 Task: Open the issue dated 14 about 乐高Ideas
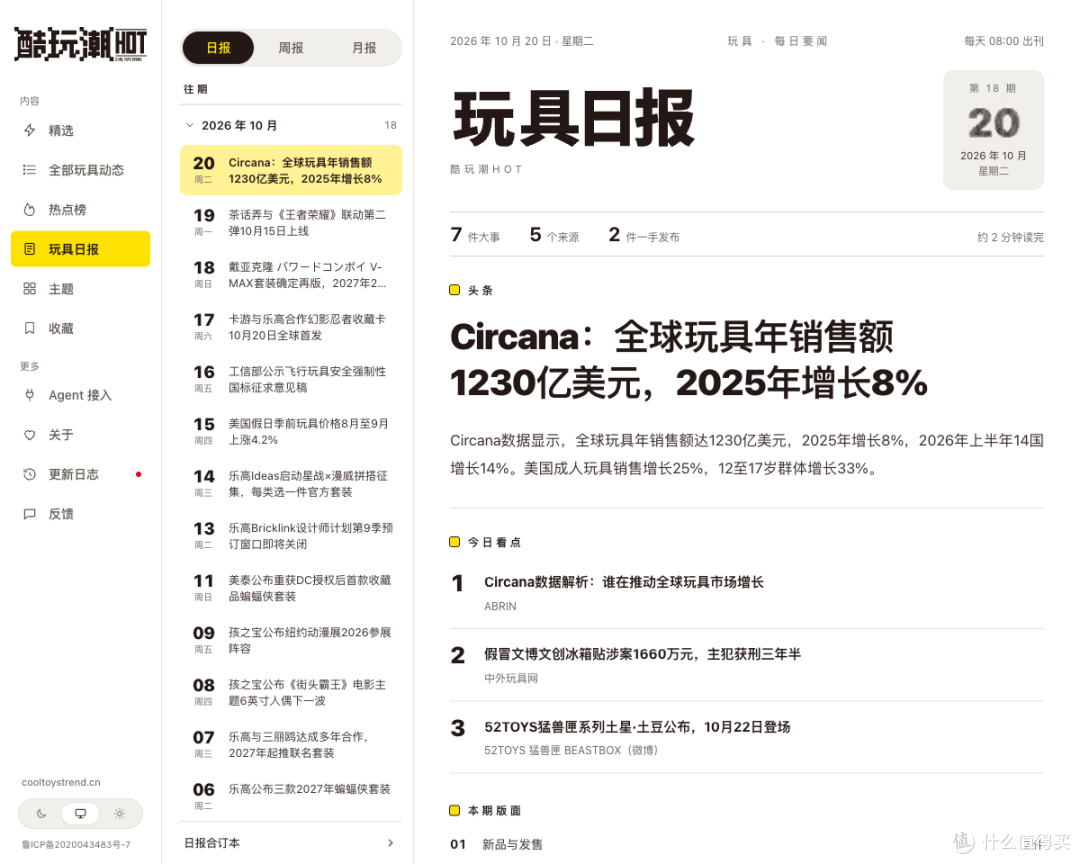coord(291,484)
